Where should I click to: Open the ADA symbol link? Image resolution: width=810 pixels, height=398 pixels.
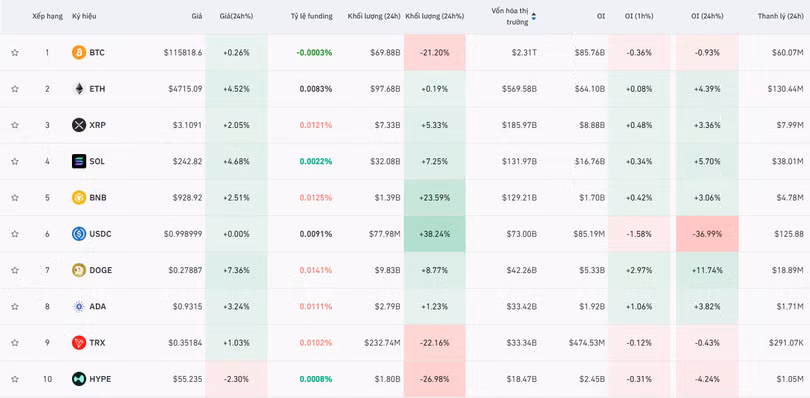pyautogui.click(x=98, y=307)
